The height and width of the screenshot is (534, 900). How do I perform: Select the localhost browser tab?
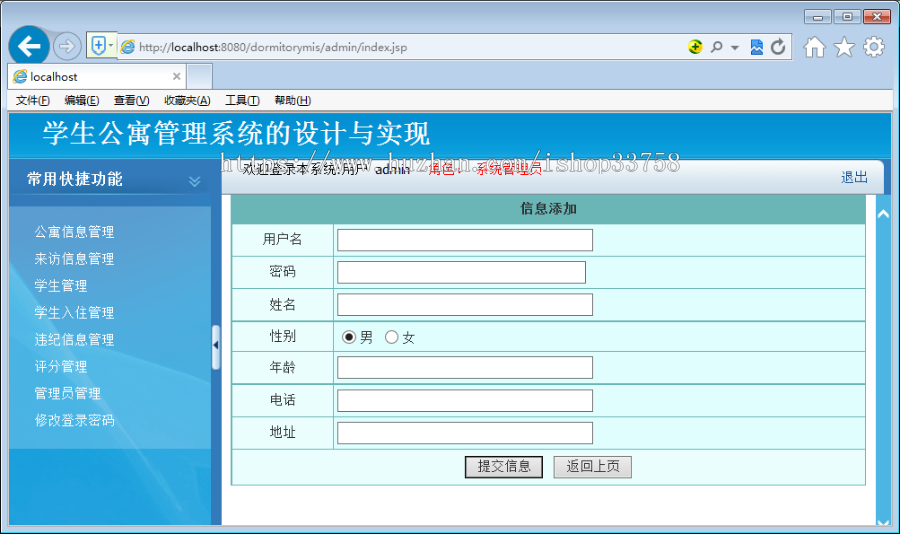click(x=96, y=76)
